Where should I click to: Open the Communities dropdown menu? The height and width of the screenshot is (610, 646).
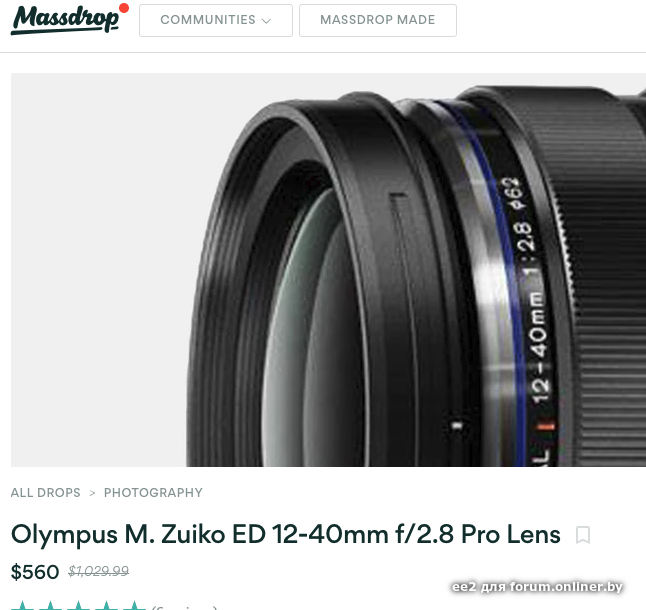(x=216, y=20)
